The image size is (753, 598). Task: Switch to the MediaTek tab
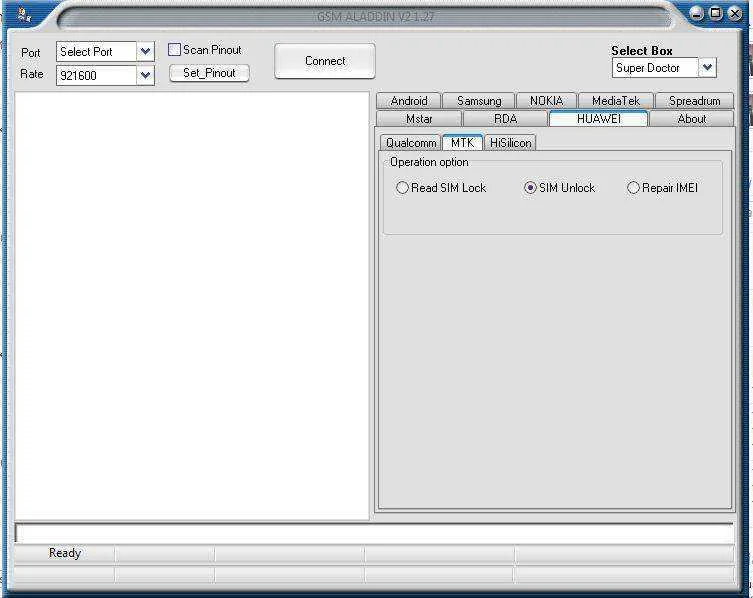coord(616,101)
